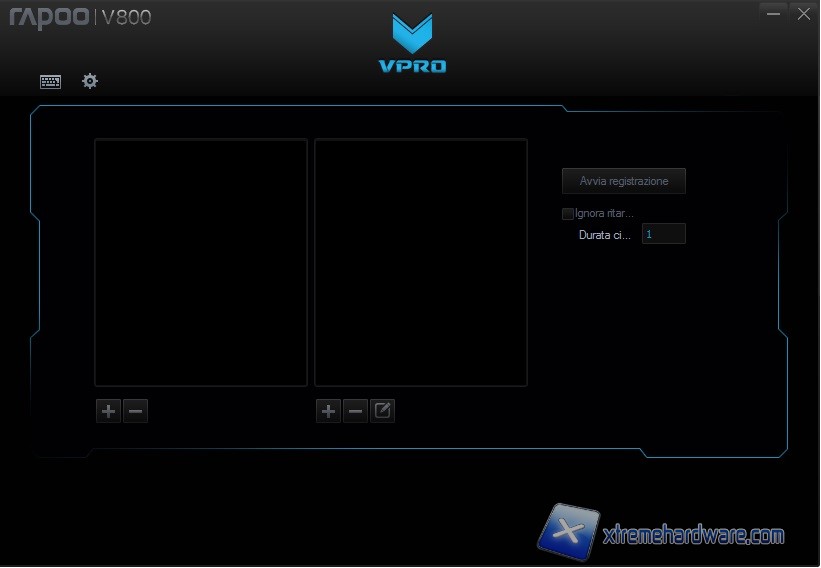Click the xtremehardware.com watermark text

click(x=694, y=536)
